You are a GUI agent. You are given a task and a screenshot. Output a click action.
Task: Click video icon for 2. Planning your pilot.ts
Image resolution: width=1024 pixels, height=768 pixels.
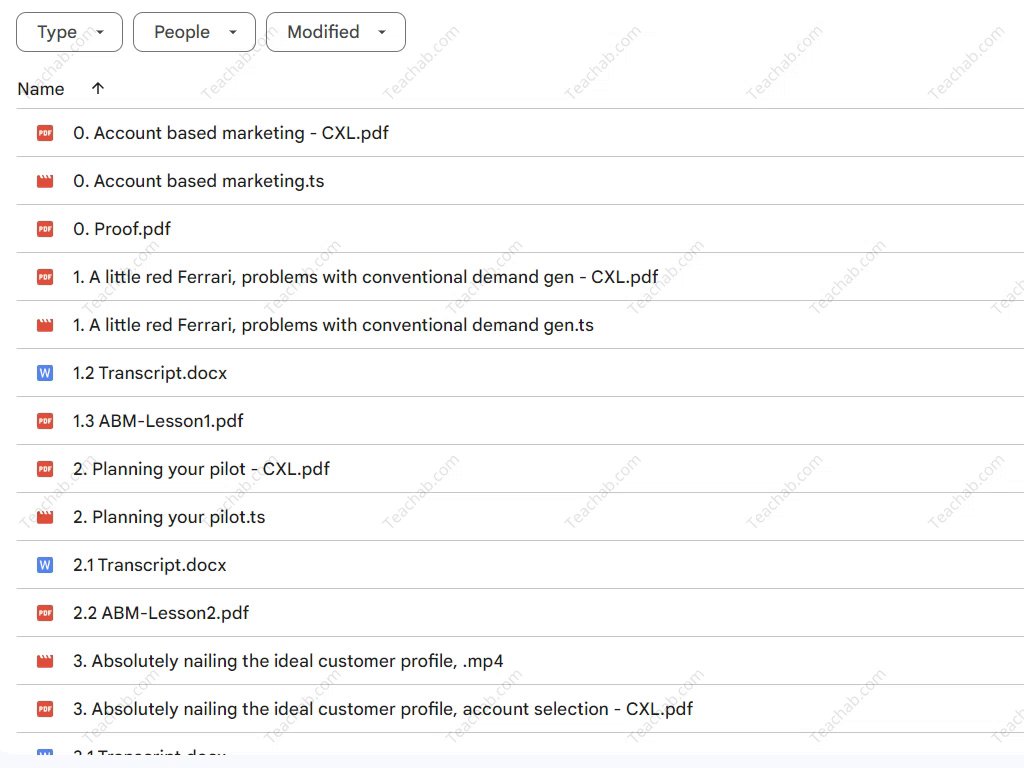(45, 517)
